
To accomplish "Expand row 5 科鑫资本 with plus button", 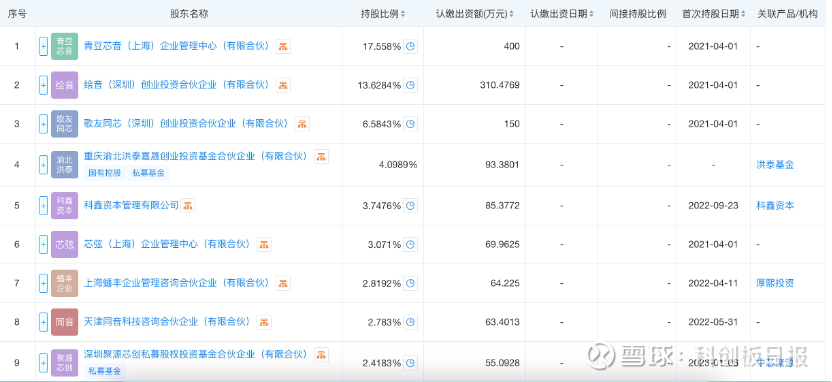I will [44, 205].
